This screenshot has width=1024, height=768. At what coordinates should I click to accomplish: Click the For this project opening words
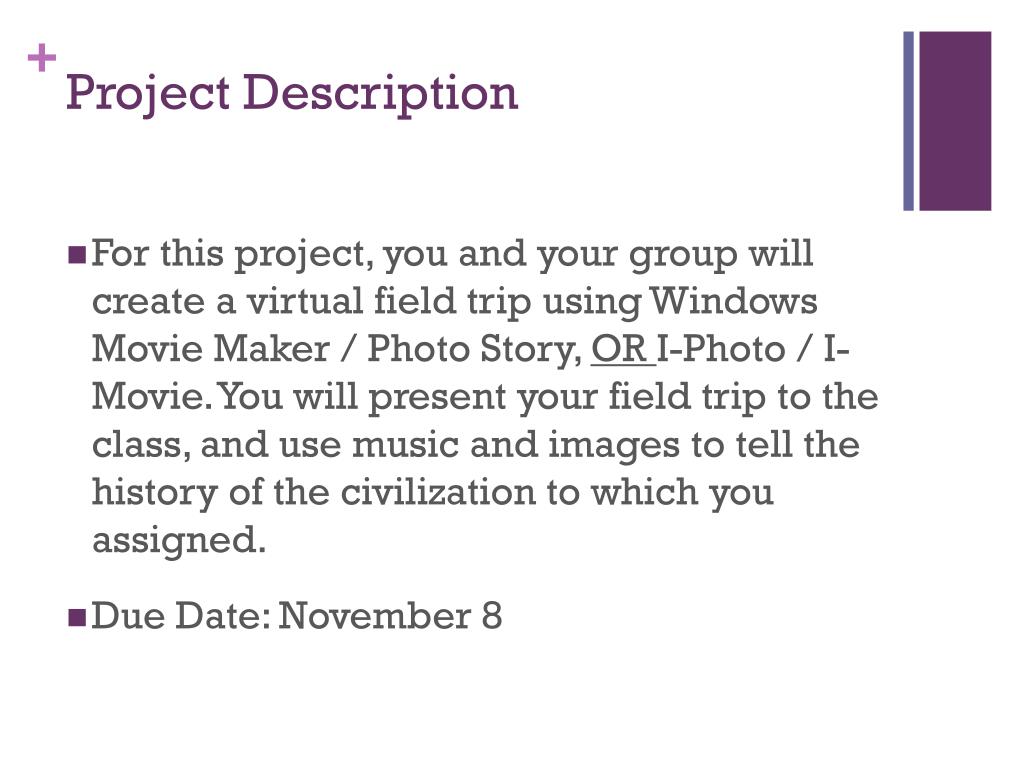click(x=232, y=255)
